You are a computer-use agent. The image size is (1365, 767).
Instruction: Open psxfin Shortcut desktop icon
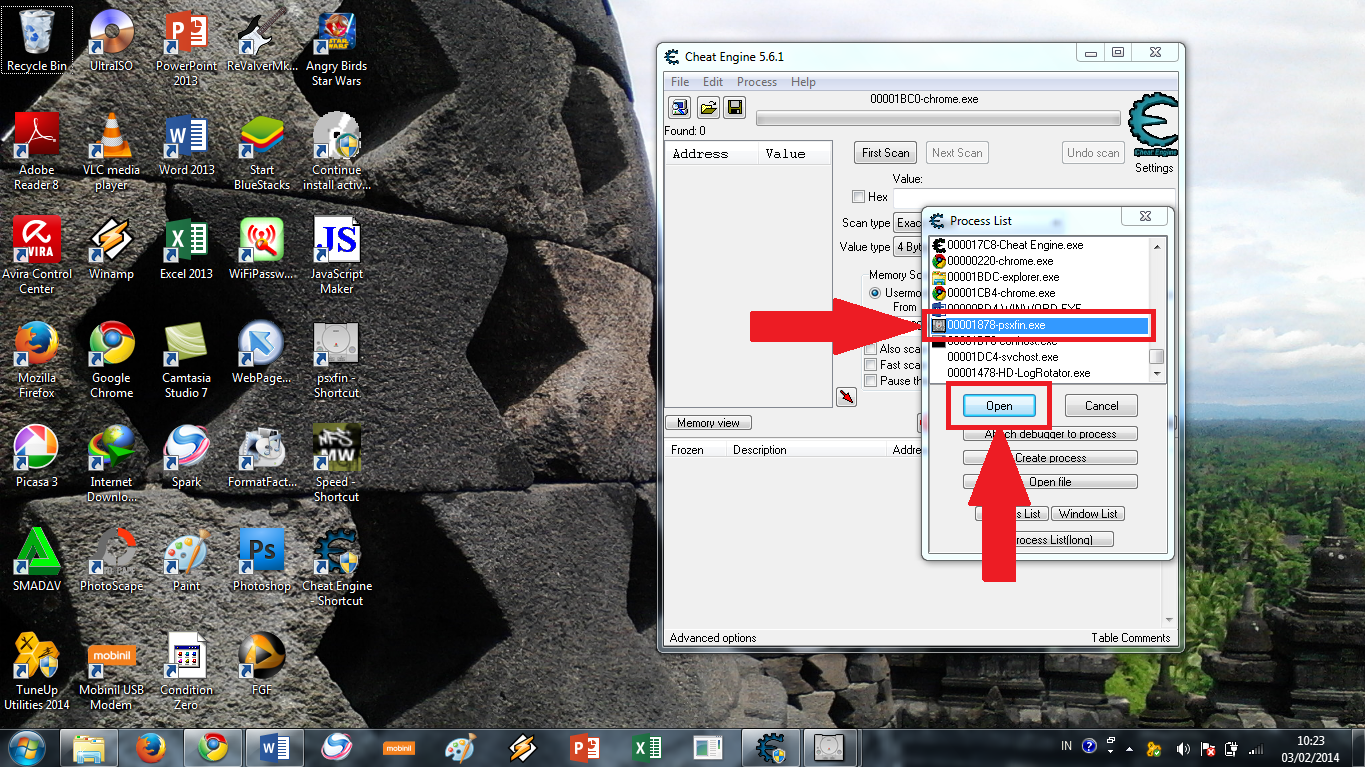pos(337,360)
